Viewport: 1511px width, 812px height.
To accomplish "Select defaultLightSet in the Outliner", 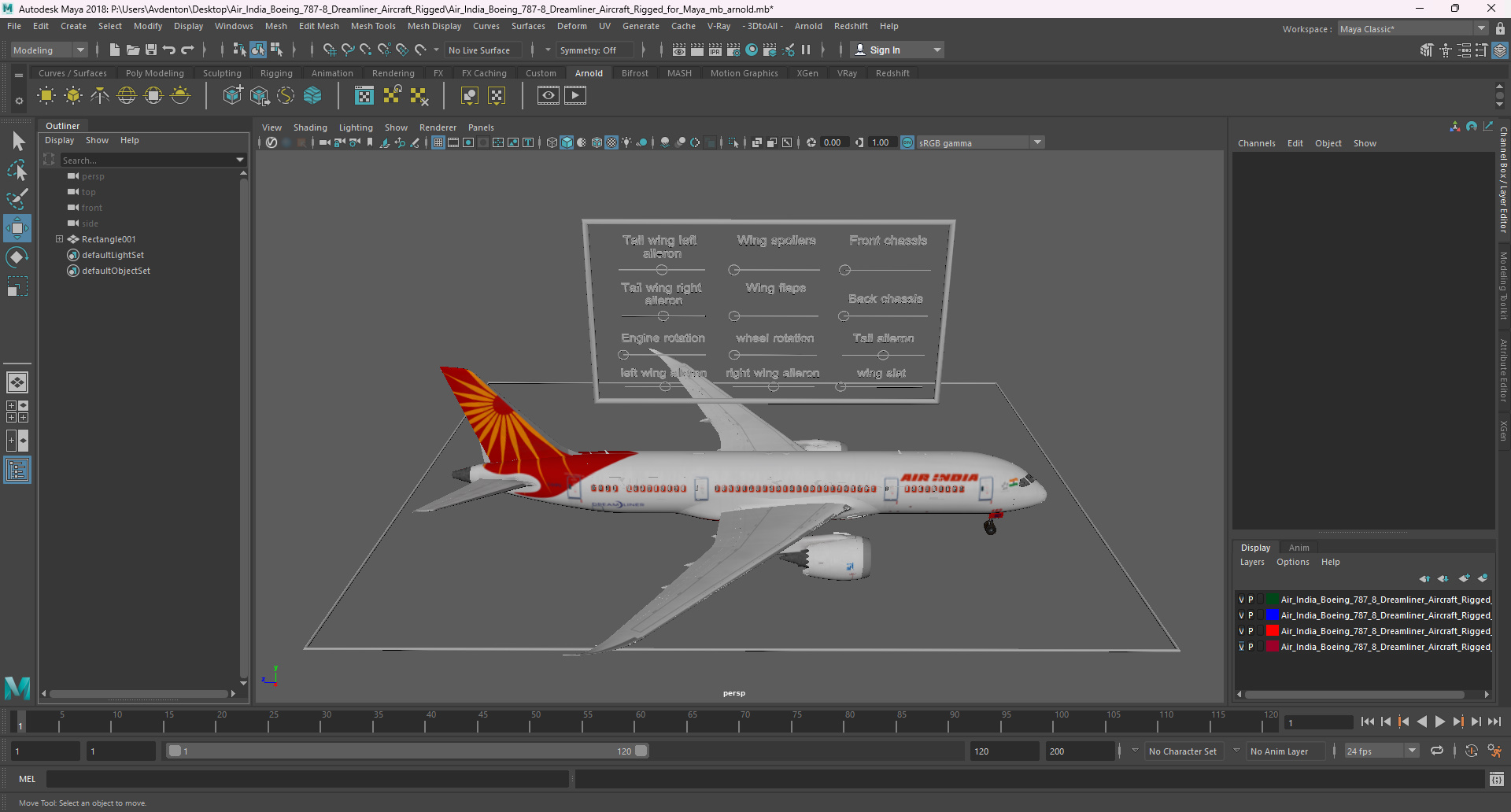I will point(113,255).
